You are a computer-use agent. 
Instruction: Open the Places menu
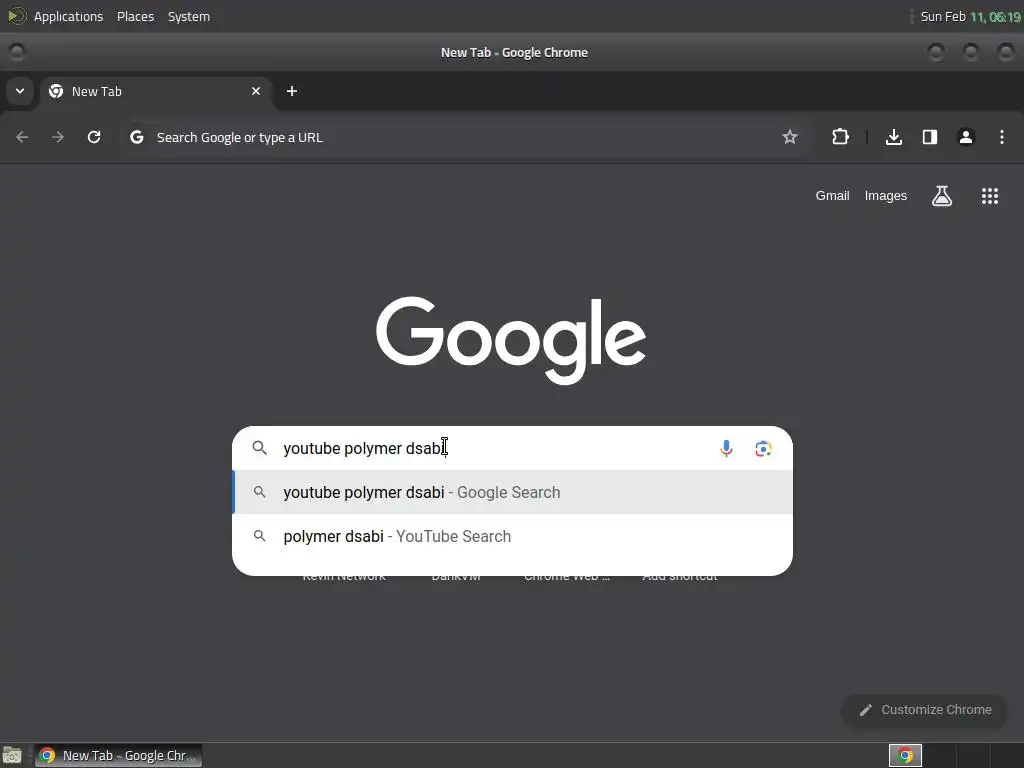(135, 16)
